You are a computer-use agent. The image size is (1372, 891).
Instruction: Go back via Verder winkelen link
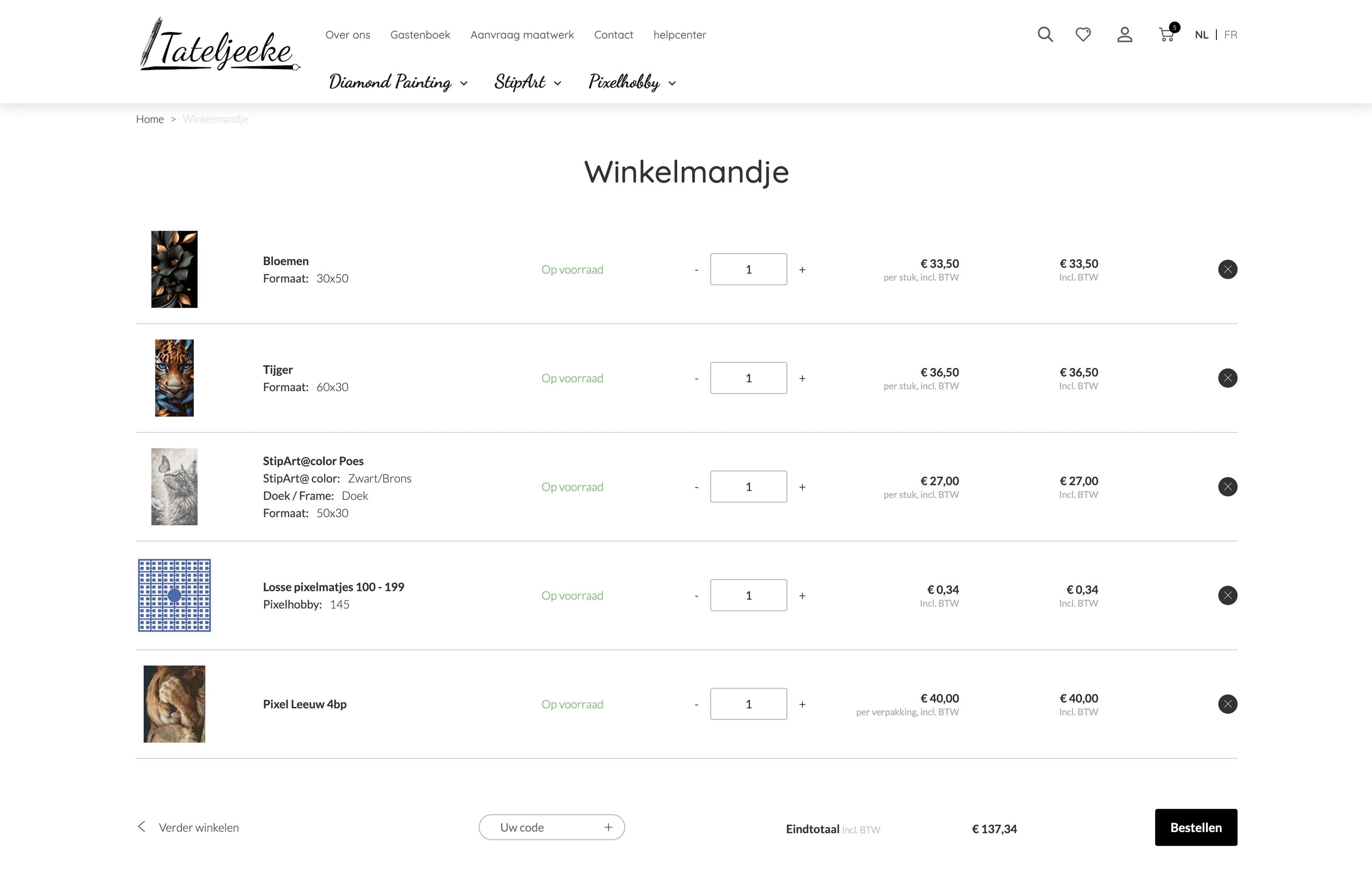pyautogui.click(x=198, y=828)
